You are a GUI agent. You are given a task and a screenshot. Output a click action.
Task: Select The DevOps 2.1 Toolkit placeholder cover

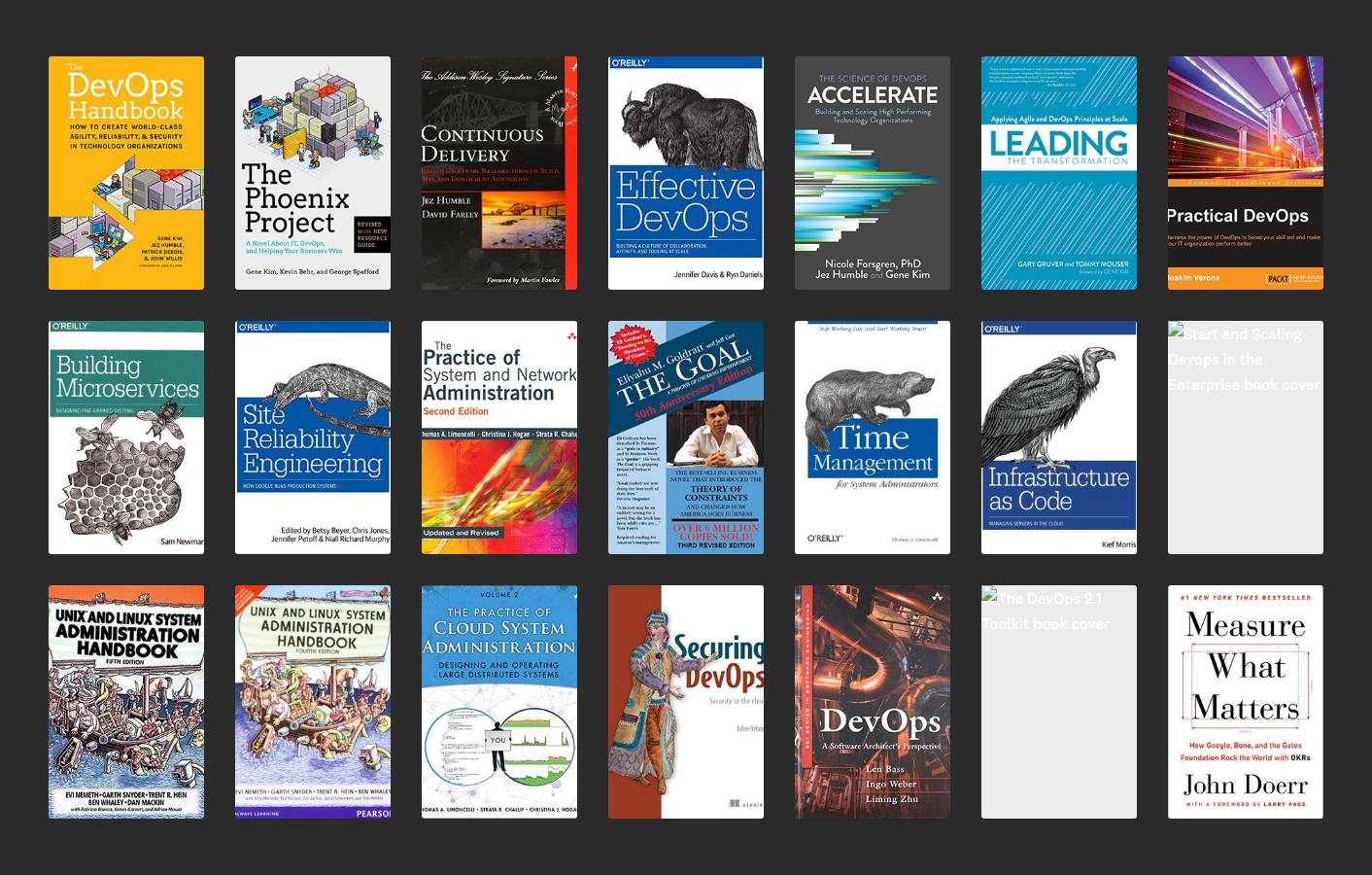[1059, 702]
